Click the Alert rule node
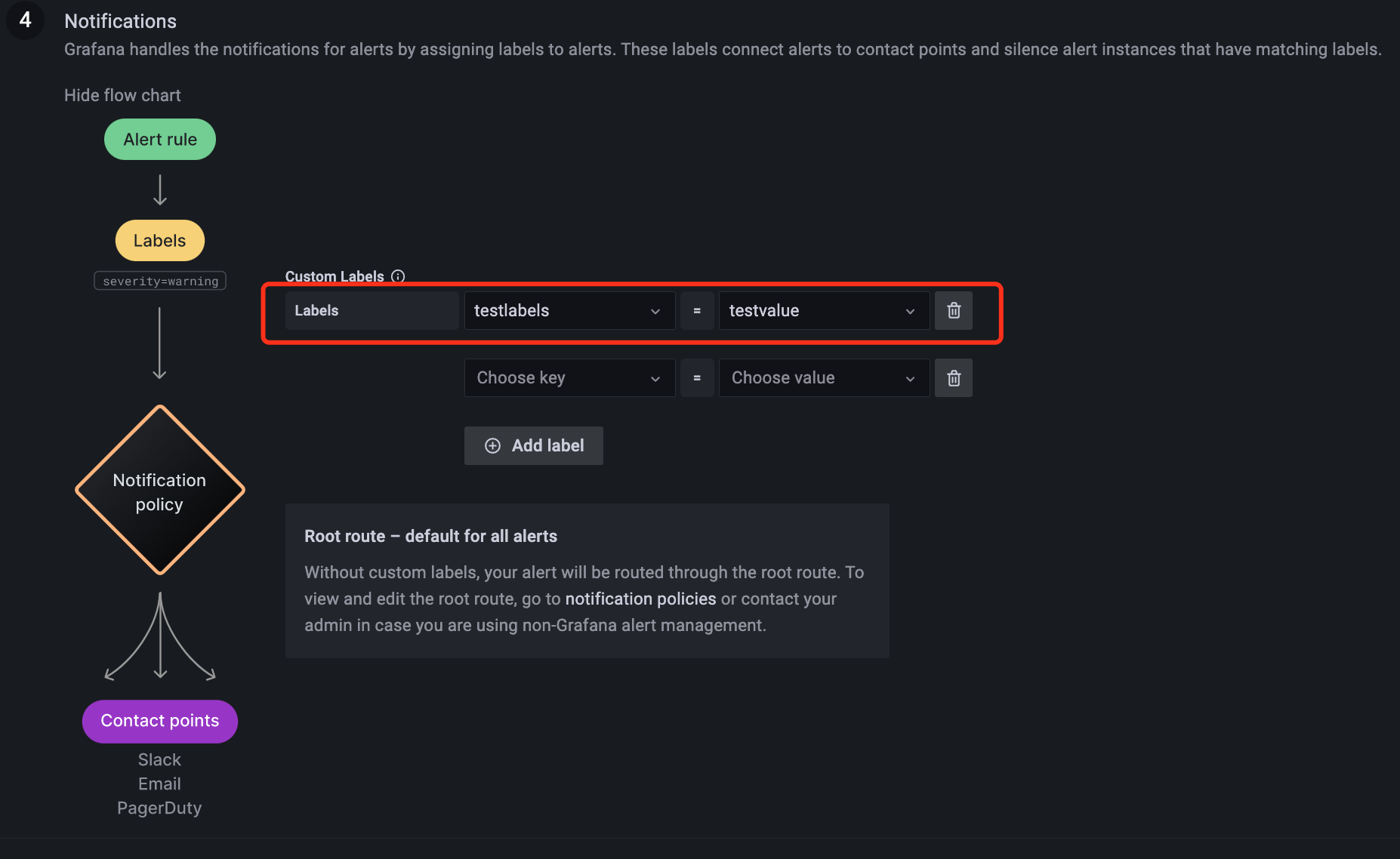This screenshot has width=1400, height=859. [160, 140]
